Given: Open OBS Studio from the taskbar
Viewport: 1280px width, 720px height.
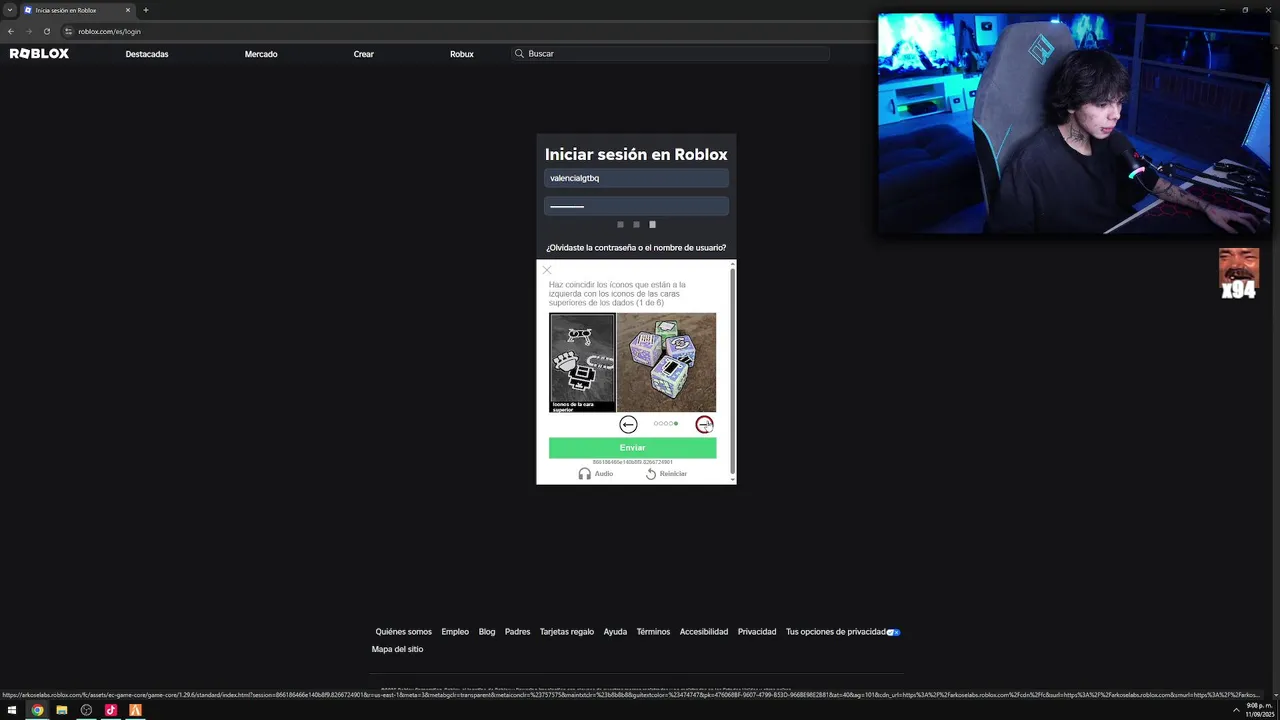Looking at the screenshot, I should 86,710.
